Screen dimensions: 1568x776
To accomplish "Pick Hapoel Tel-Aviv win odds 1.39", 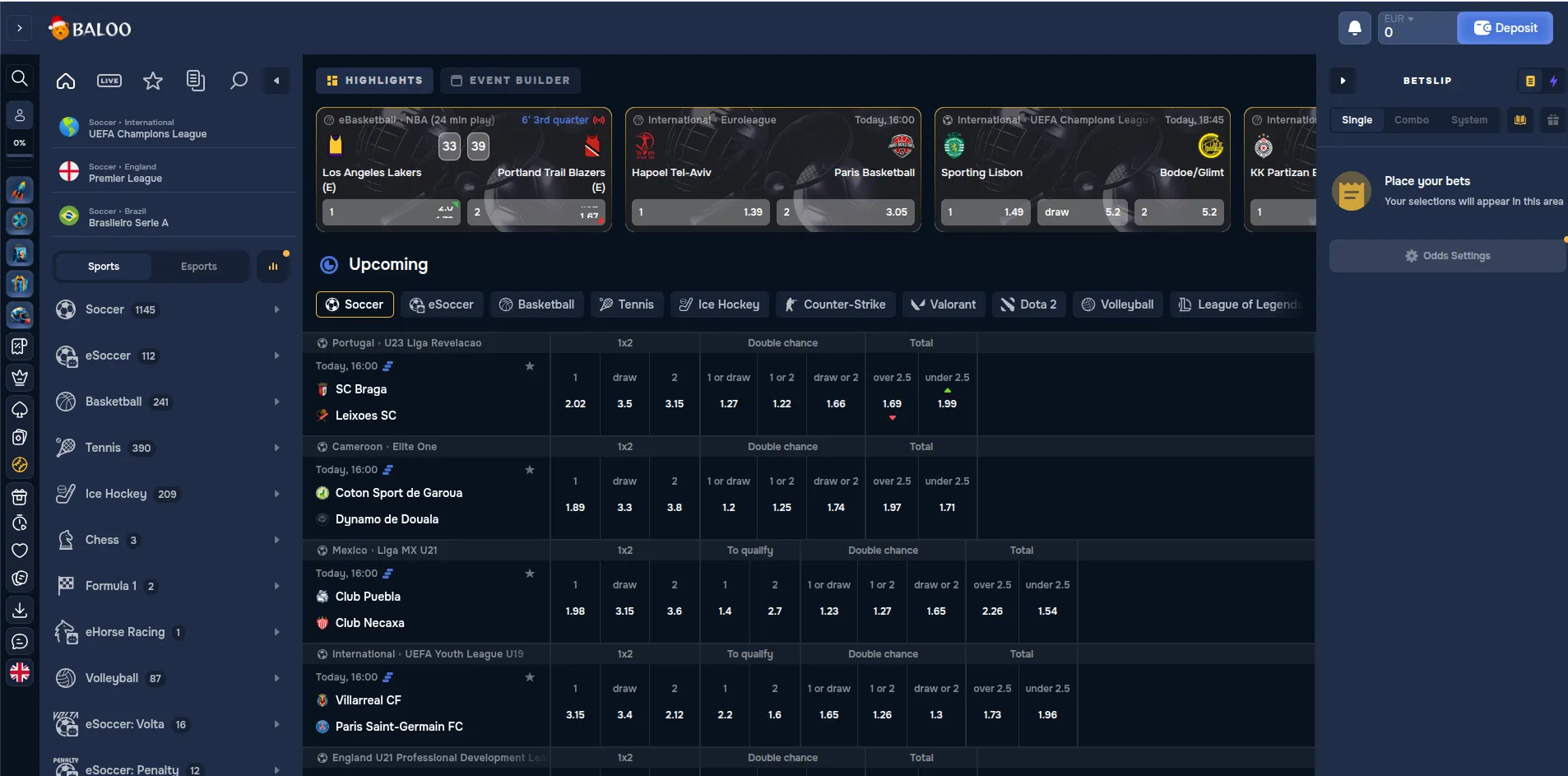I will (x=701, y=212).
